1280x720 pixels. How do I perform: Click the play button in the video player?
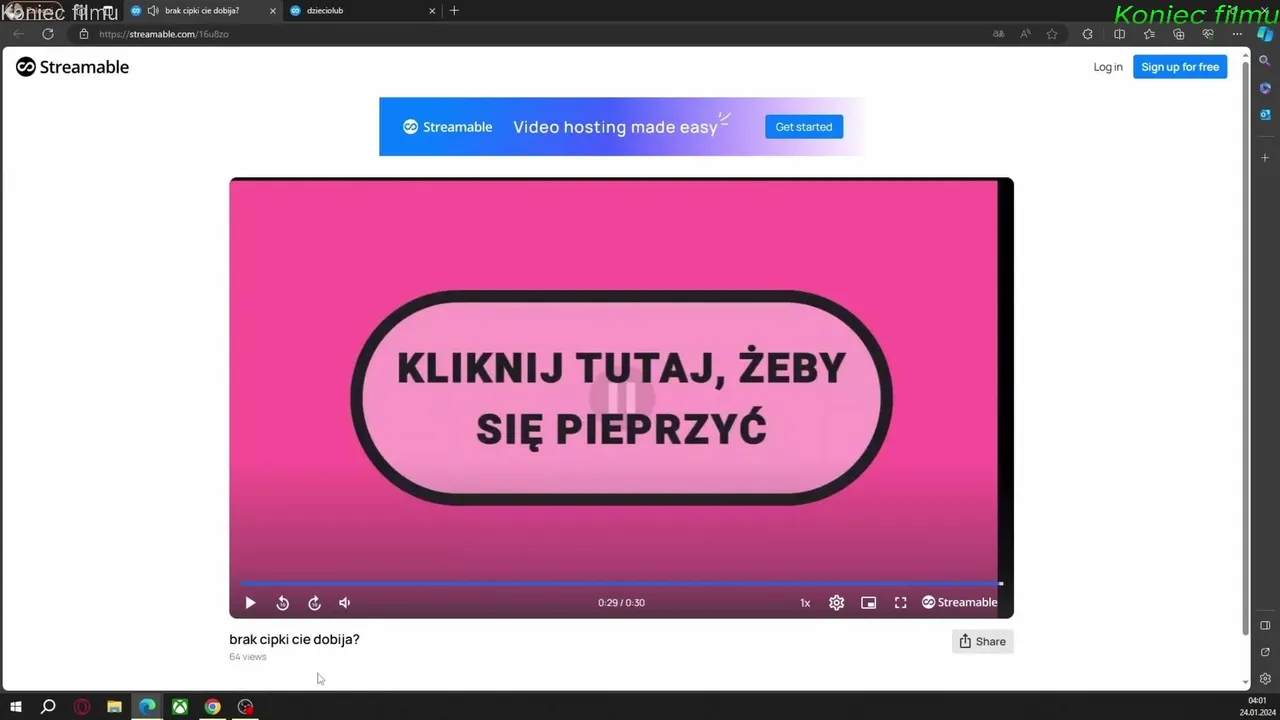pyautogui.click(x=250, y=603)
